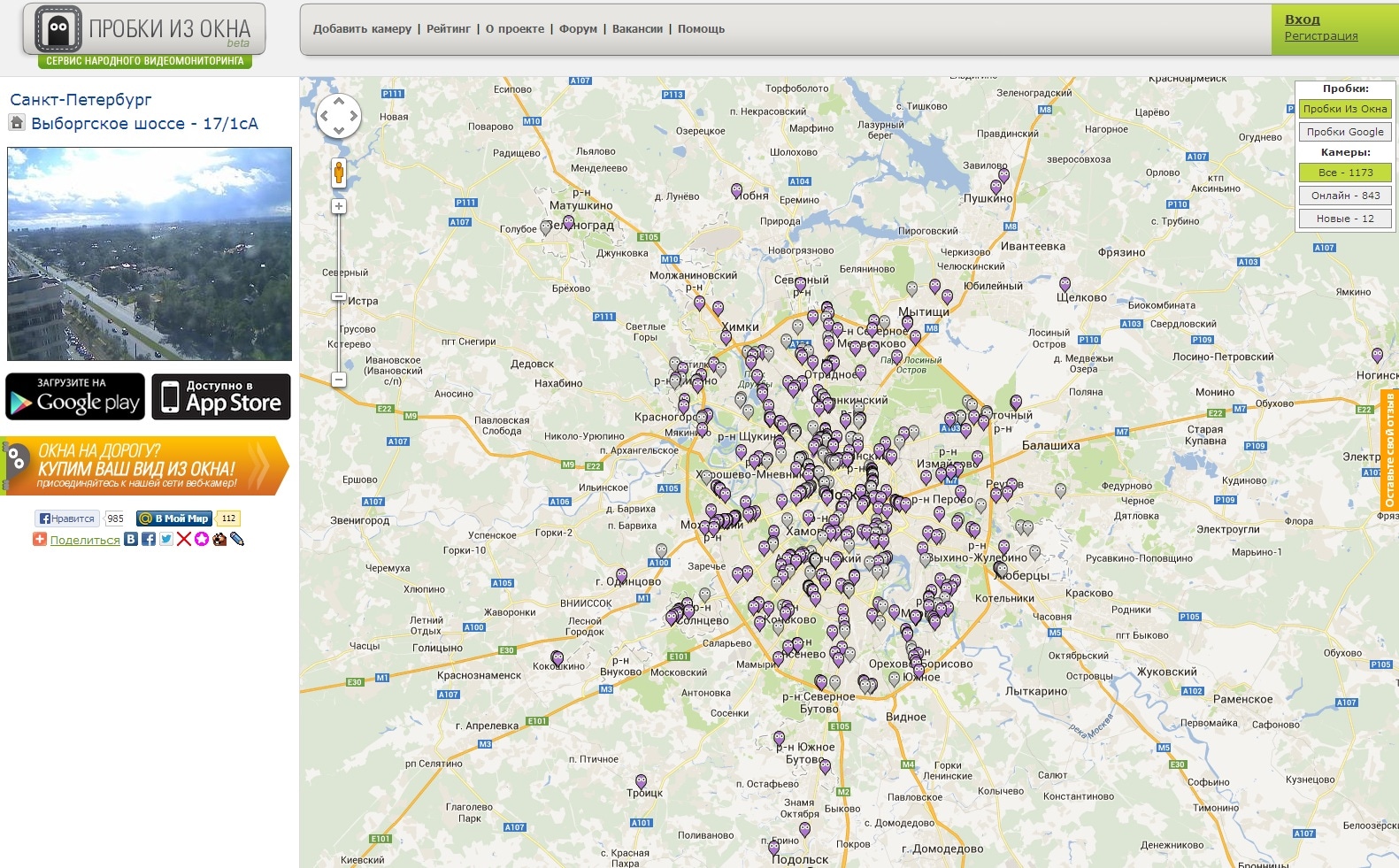
Task: Show Все - 1173 cameras
Action: point(1344,173)
